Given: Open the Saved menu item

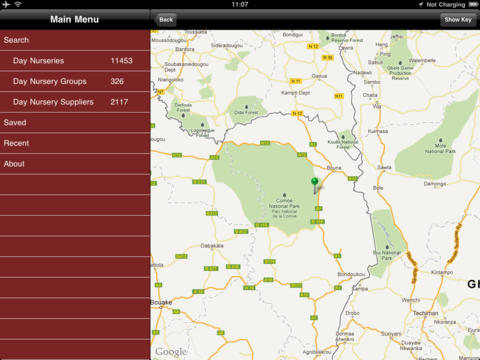Looking at the screenshot, I should (75, 123).
